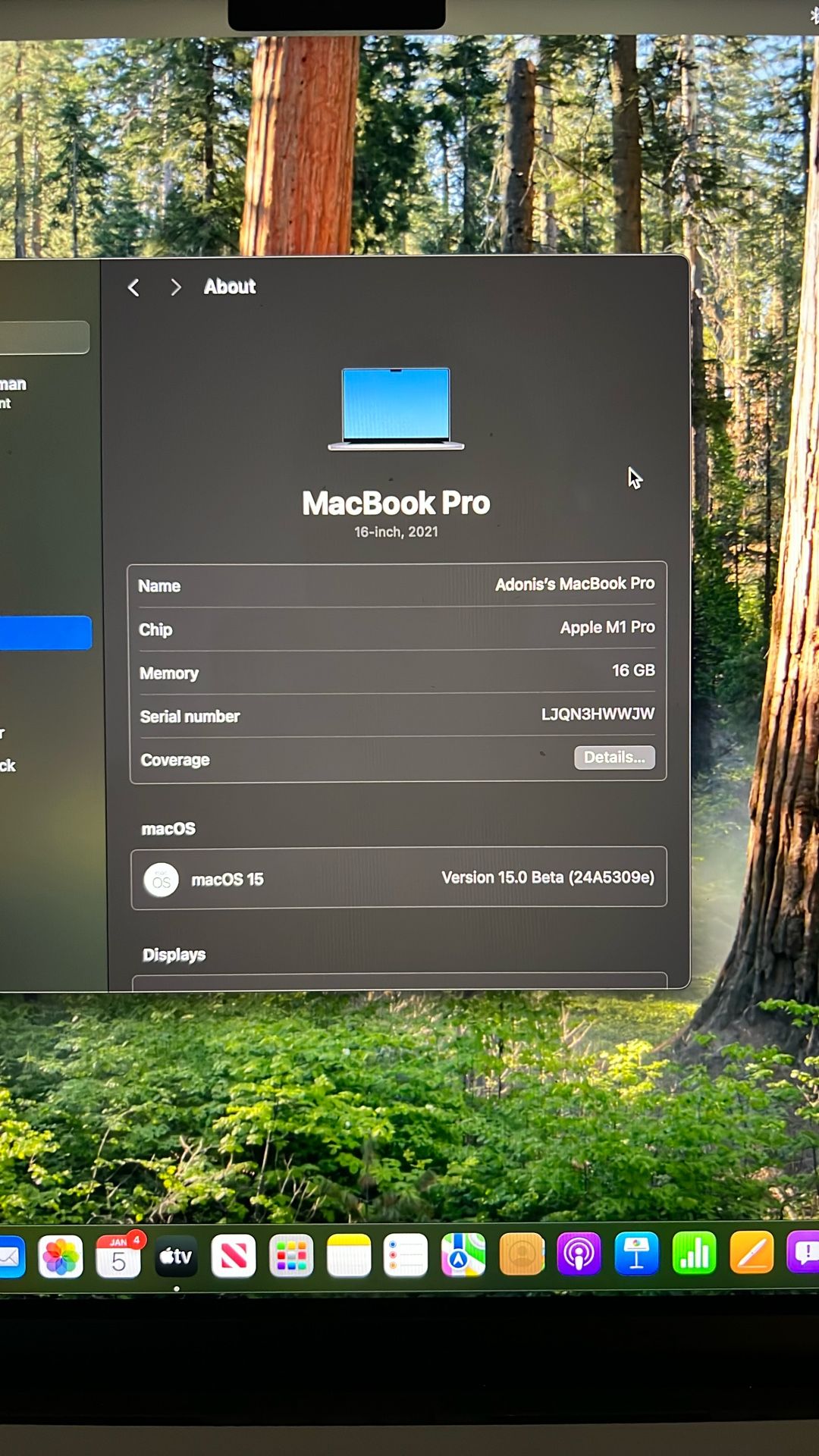Open Launchpad from the Dock
This screenshot has width=819, height=1456.
tap(291, 1256)
